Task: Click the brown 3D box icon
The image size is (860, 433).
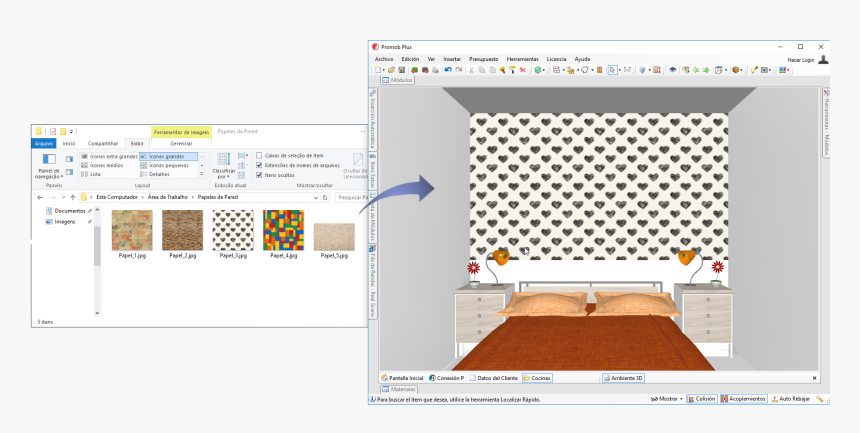Action: tap(735, 70)
